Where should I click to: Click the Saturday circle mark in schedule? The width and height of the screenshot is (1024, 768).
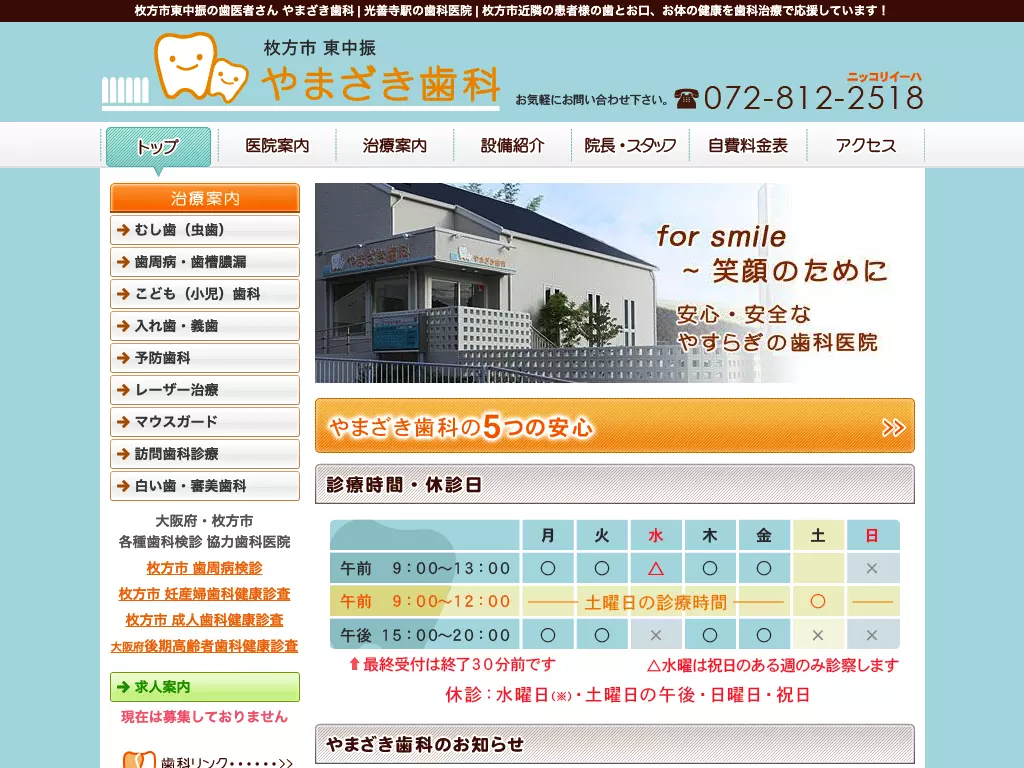pyautogui.click(x=818, y=601)
